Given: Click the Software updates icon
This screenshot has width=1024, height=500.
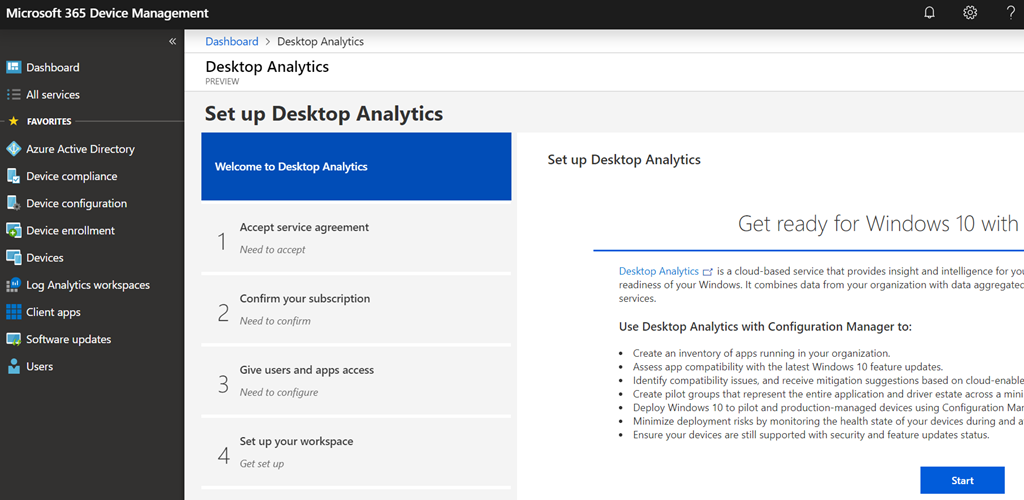Looking at the screenshot, I should (14, 339).
